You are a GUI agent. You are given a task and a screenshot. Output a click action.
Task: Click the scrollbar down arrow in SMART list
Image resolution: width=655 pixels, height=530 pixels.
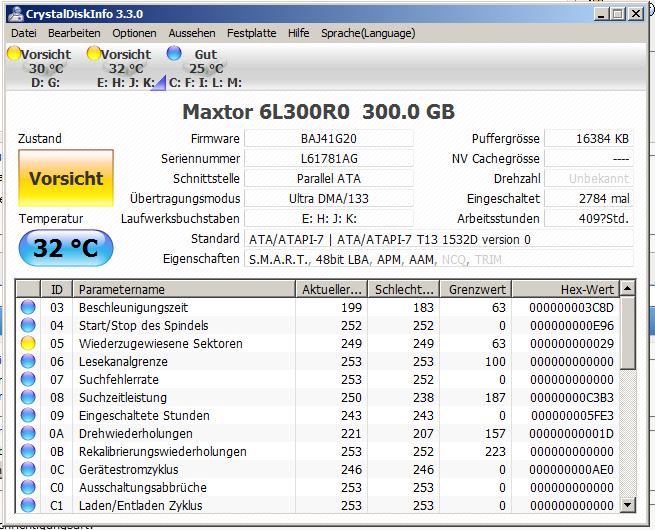[627, 505]
